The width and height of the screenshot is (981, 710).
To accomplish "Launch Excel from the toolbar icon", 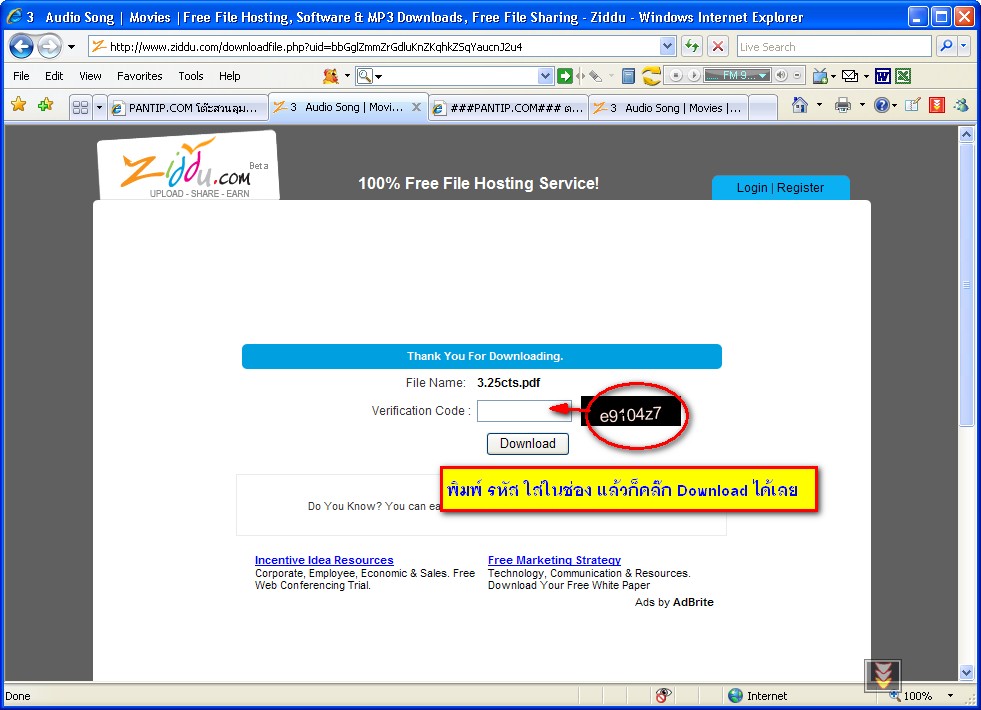I will coord(903,76).
